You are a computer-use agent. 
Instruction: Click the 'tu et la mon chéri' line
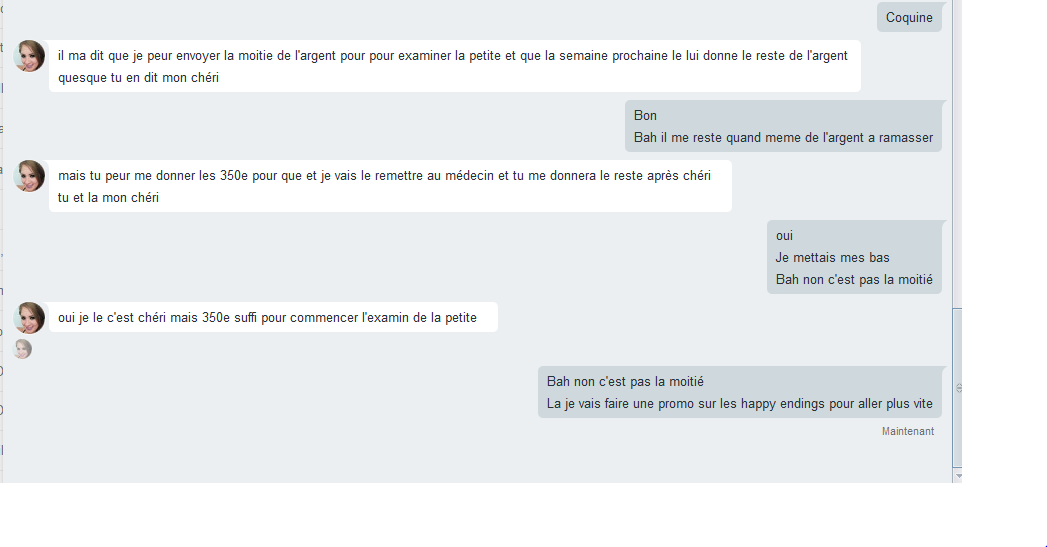coord(108,198)
